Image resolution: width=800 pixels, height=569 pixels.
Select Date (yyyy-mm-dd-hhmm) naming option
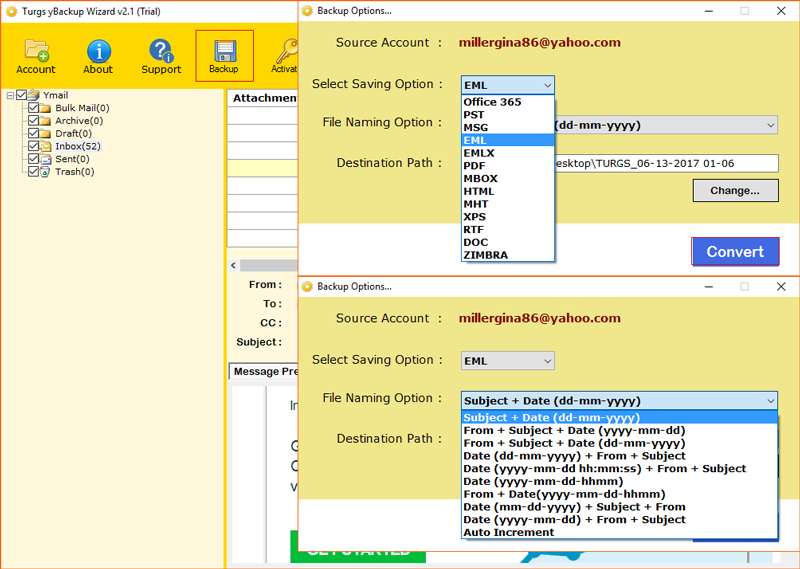619,481
